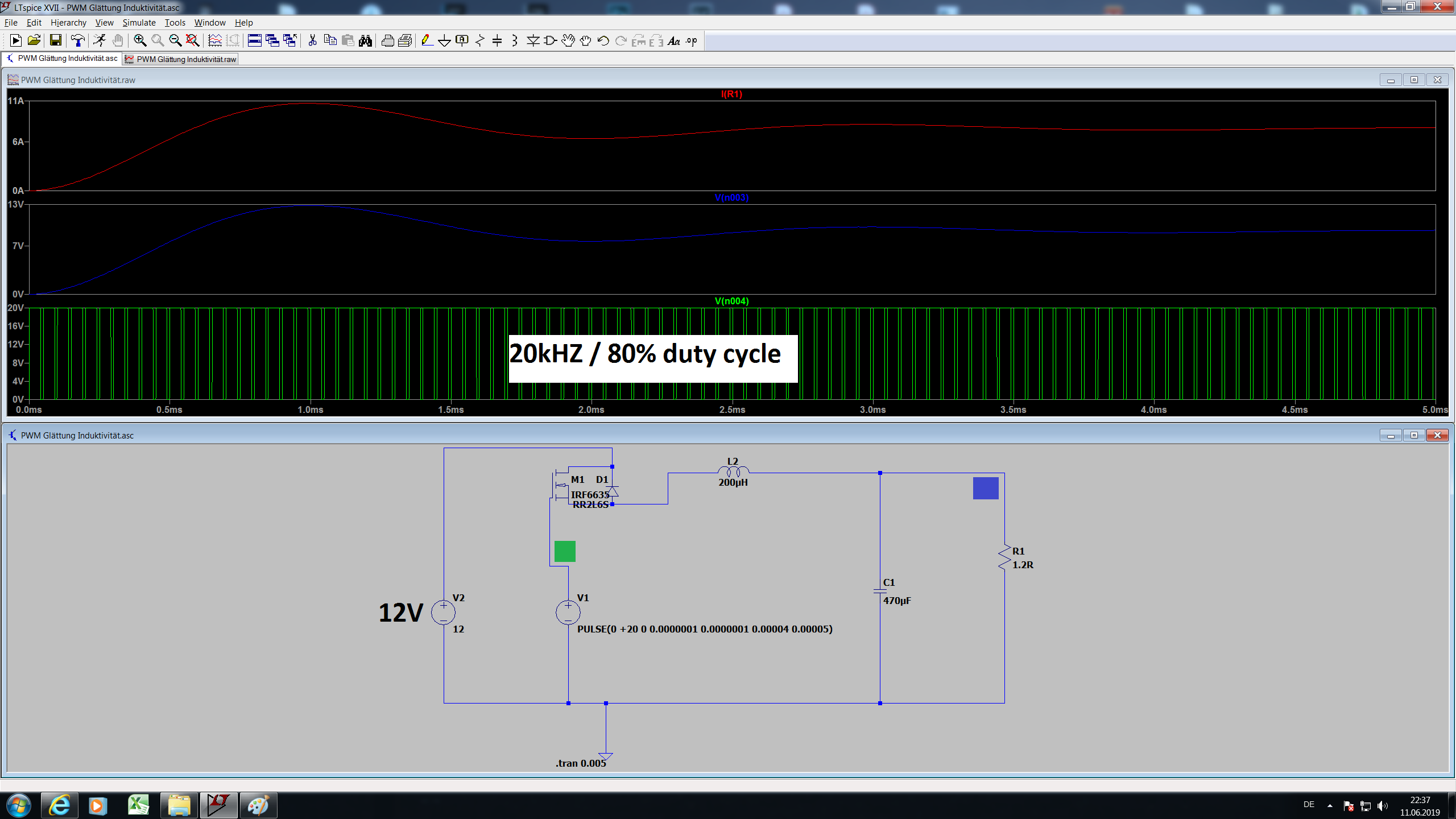Image resolution: width=1456 pixels, height=819 pixels.
Task: Select the SPICE directive .op tool
Action: 692,40
